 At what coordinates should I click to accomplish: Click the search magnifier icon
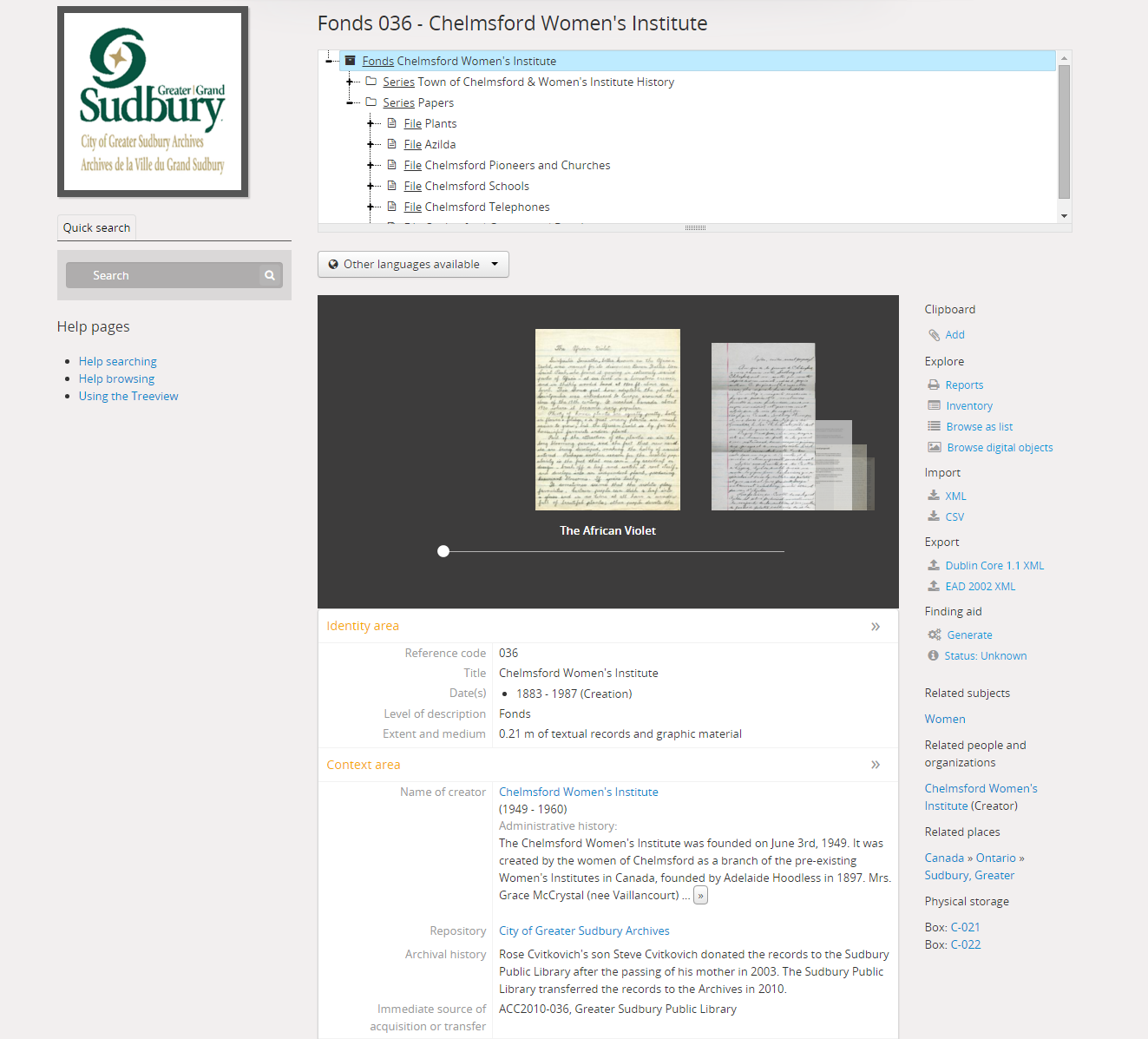coord(269,274)
